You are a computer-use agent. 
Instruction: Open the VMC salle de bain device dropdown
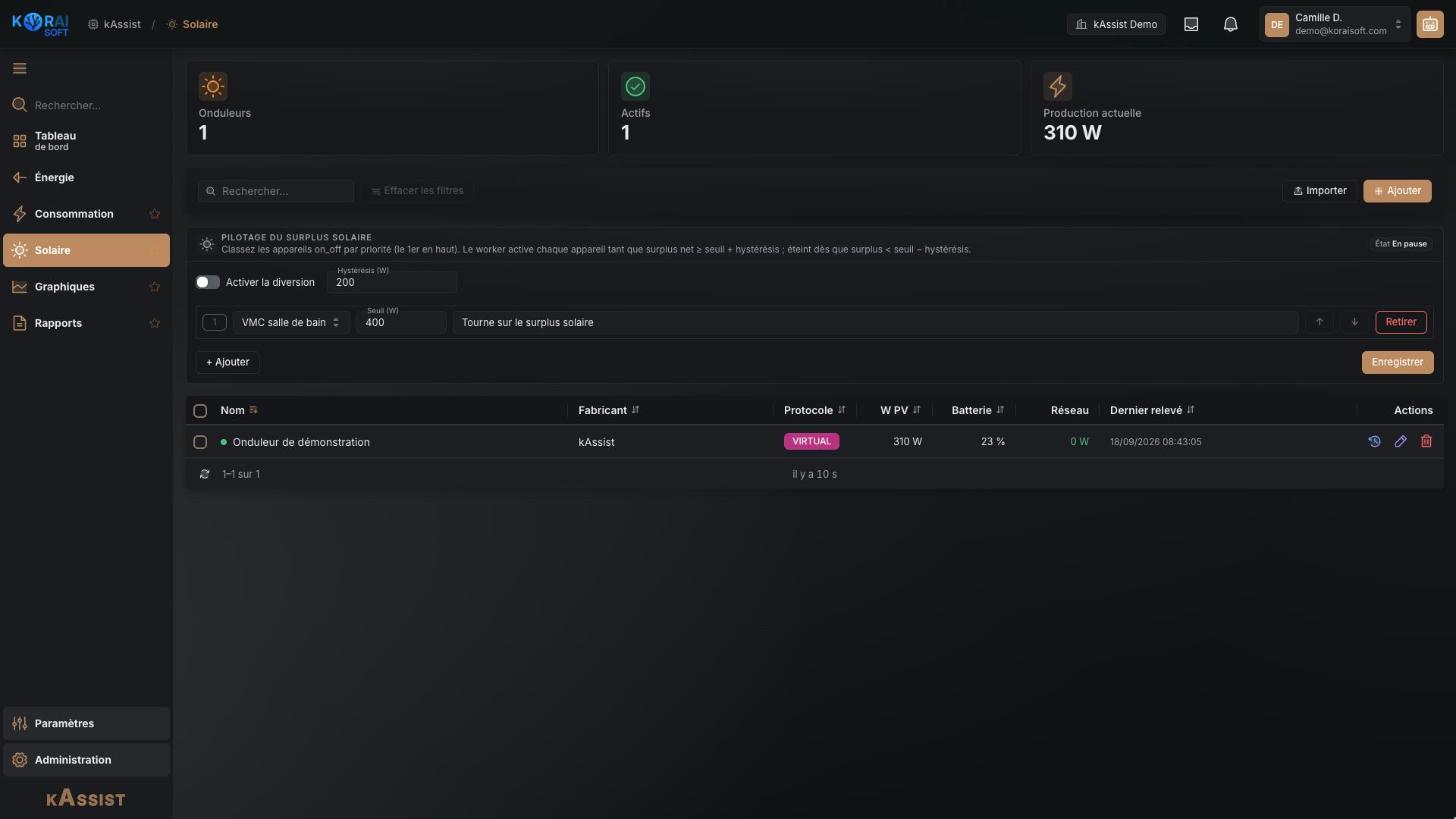(290, 322)
